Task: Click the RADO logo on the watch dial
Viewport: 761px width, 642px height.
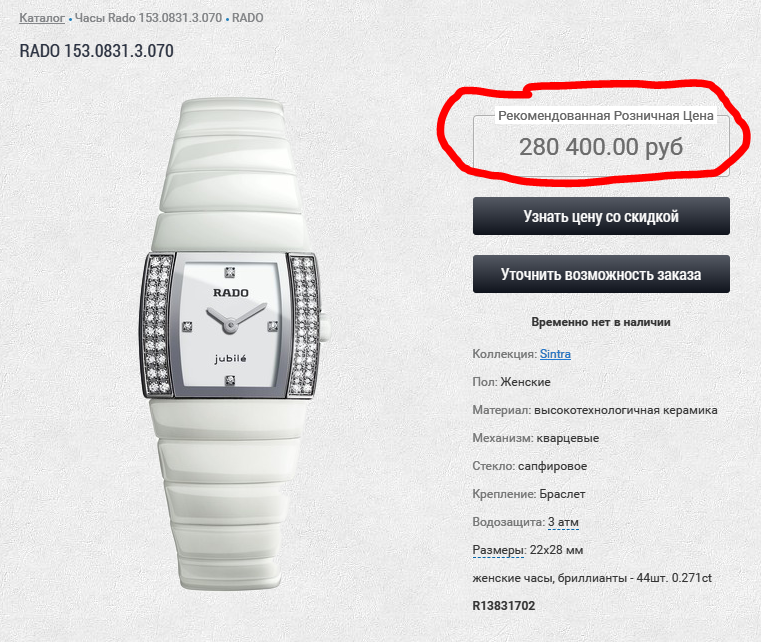Action: tap(231, 293)
